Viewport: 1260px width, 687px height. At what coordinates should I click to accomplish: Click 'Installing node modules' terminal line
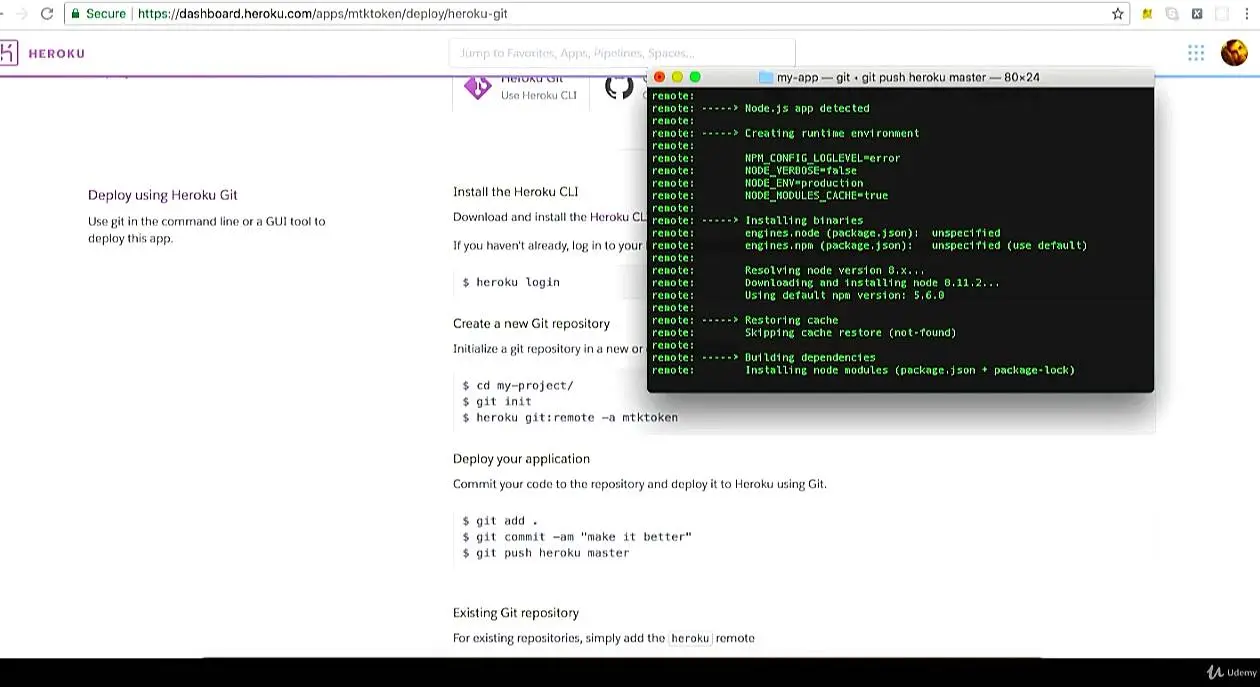tap(910, 370)
